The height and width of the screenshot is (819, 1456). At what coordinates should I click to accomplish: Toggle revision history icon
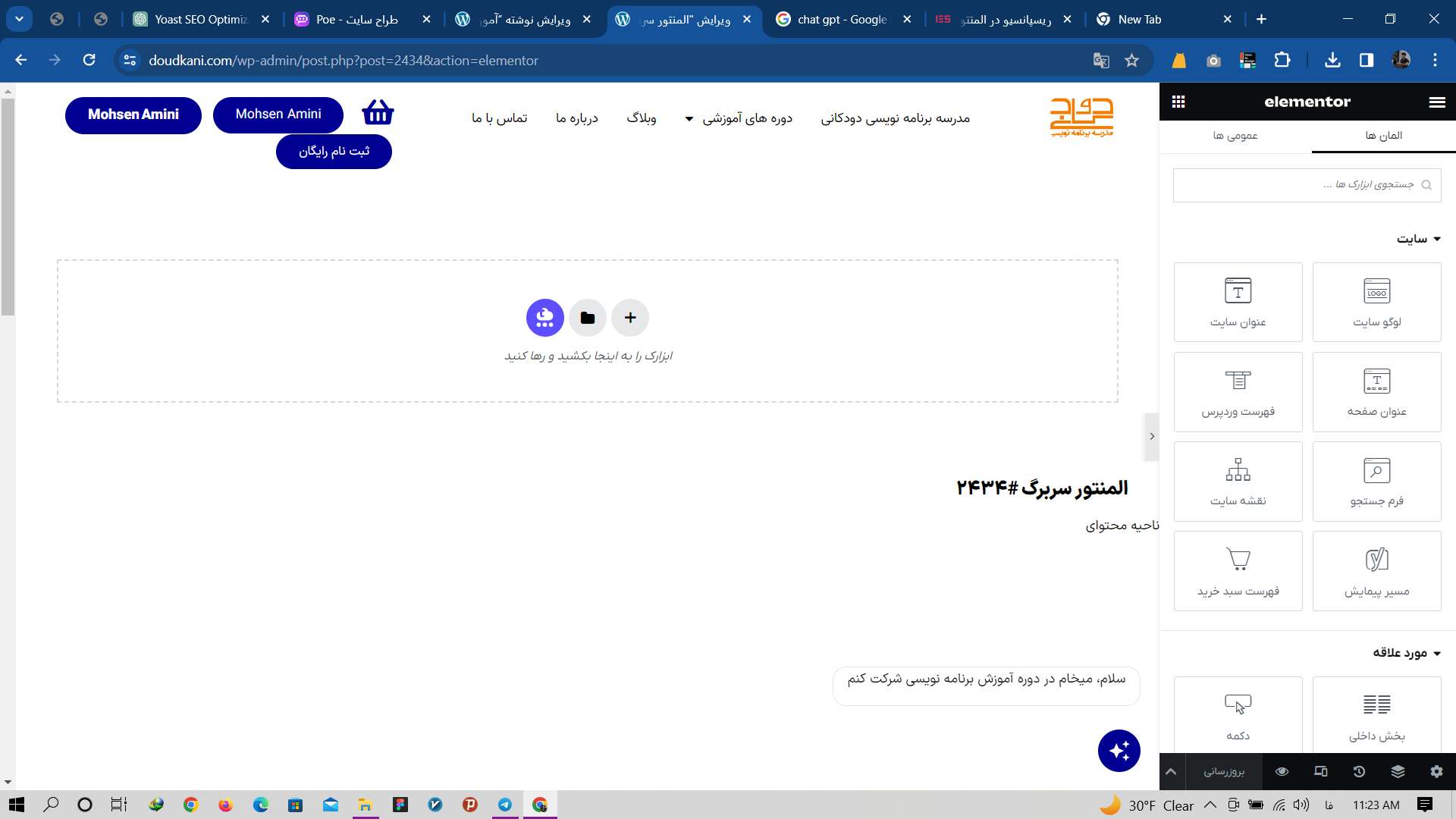pos(1359,771)
